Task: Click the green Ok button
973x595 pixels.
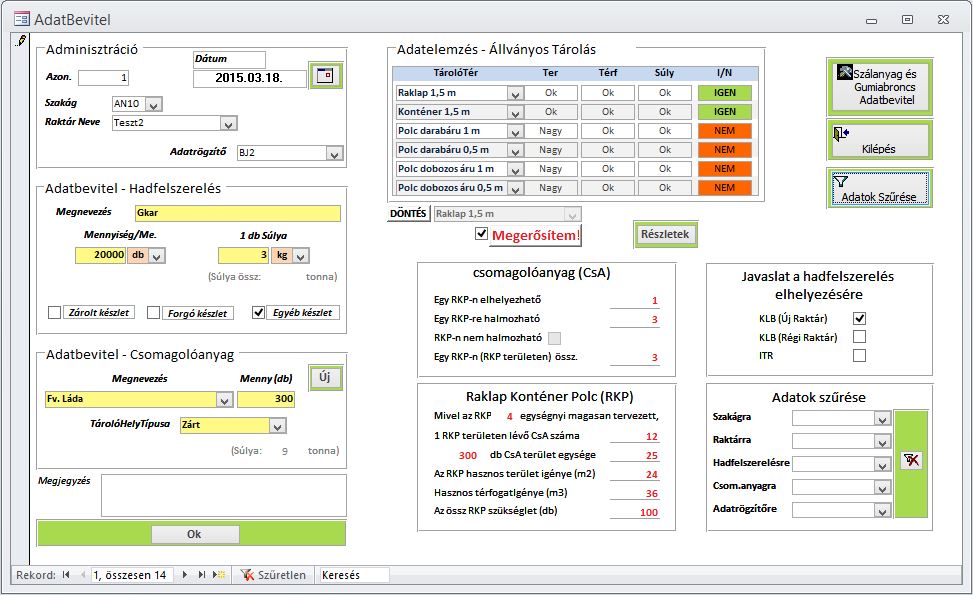Action: click(x=194, y=534)
